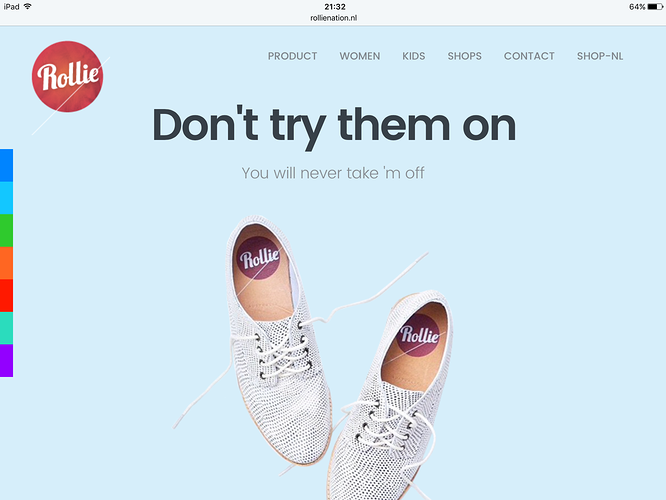Open the CONTACT page

[529, 56]
